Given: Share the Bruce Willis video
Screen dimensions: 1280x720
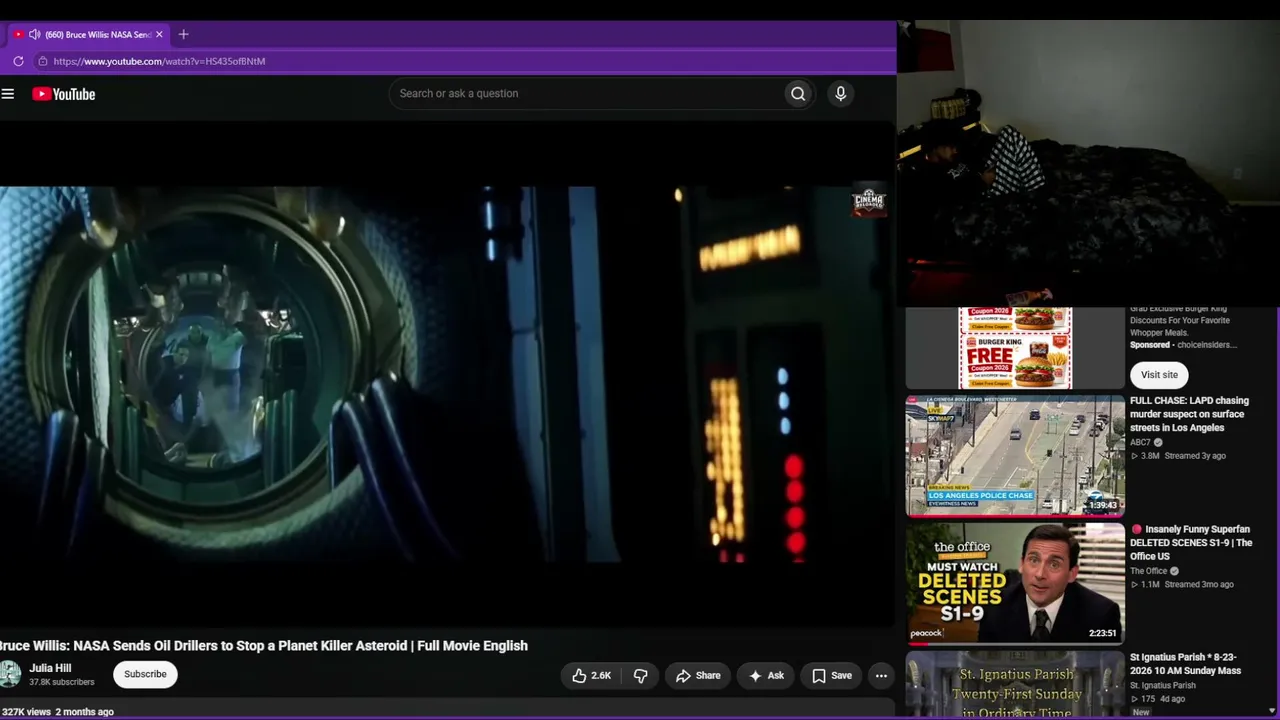Looking at the screenshot, I should click(698, 676).
